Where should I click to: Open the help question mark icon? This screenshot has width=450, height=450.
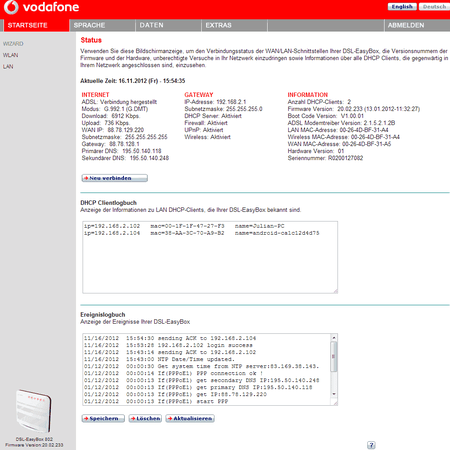click(x=371, y=445)
